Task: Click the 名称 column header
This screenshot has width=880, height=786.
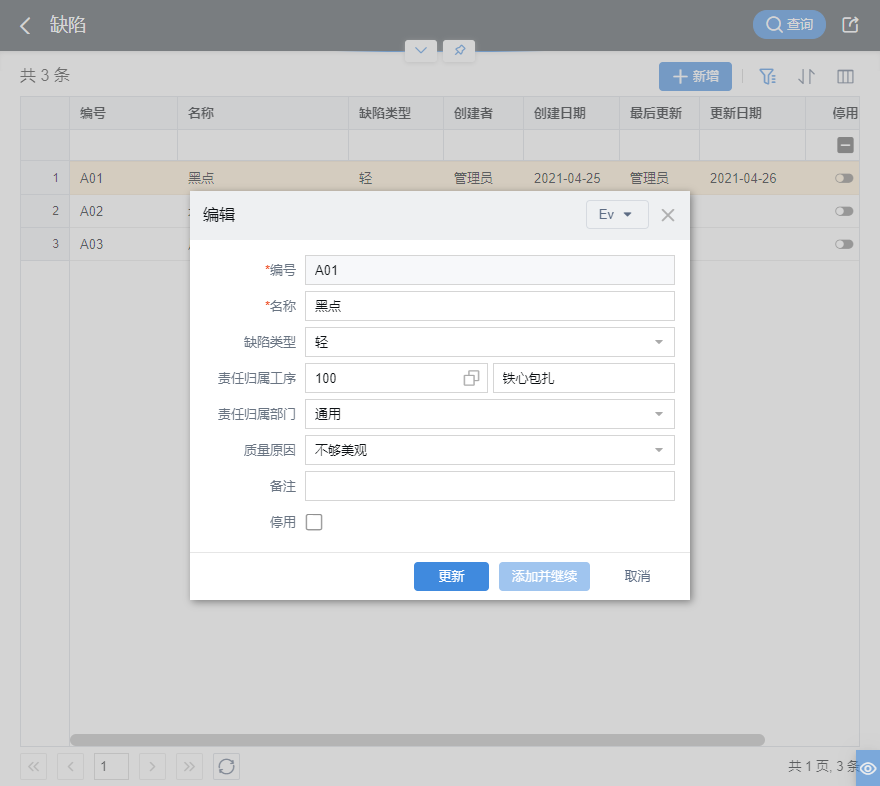Action: click(263, 113)
